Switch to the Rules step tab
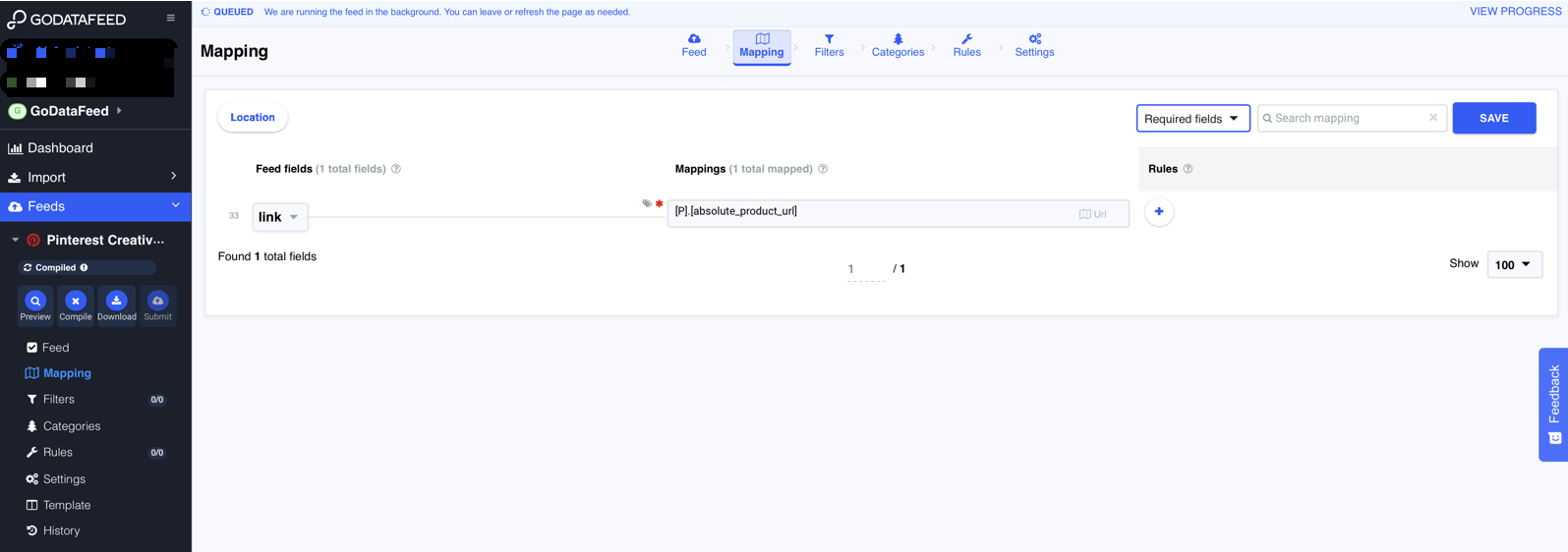This screenshot has width=1568, height=552. [966, 45]
